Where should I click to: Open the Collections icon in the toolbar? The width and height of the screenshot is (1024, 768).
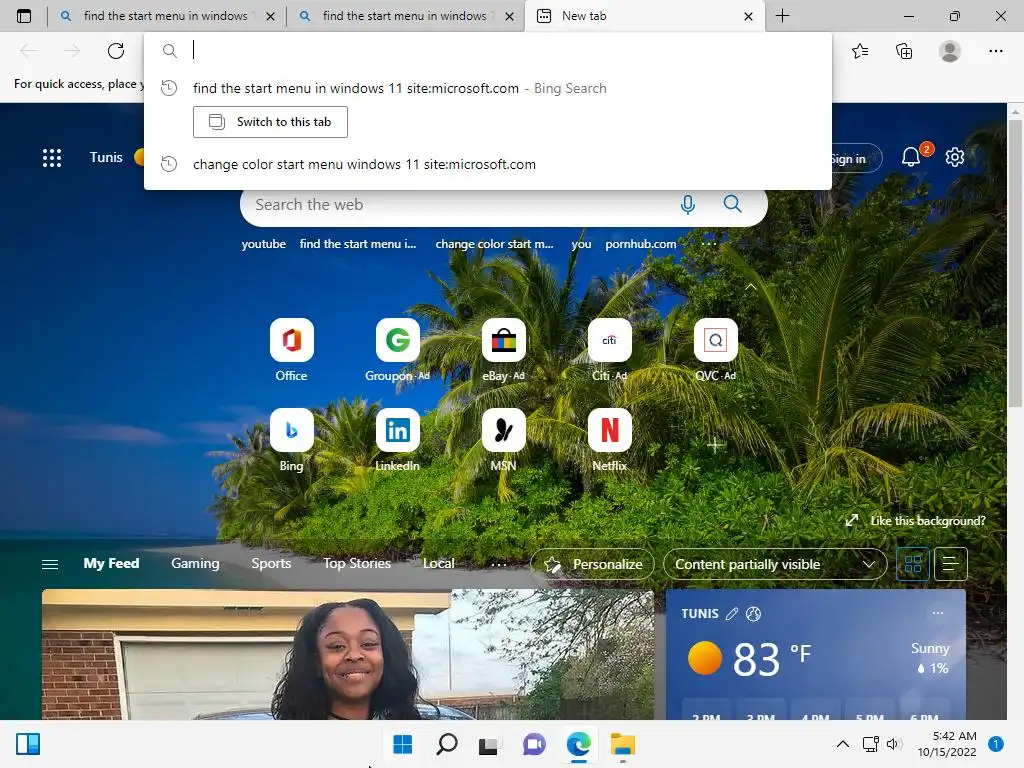(x=904, y=51)
